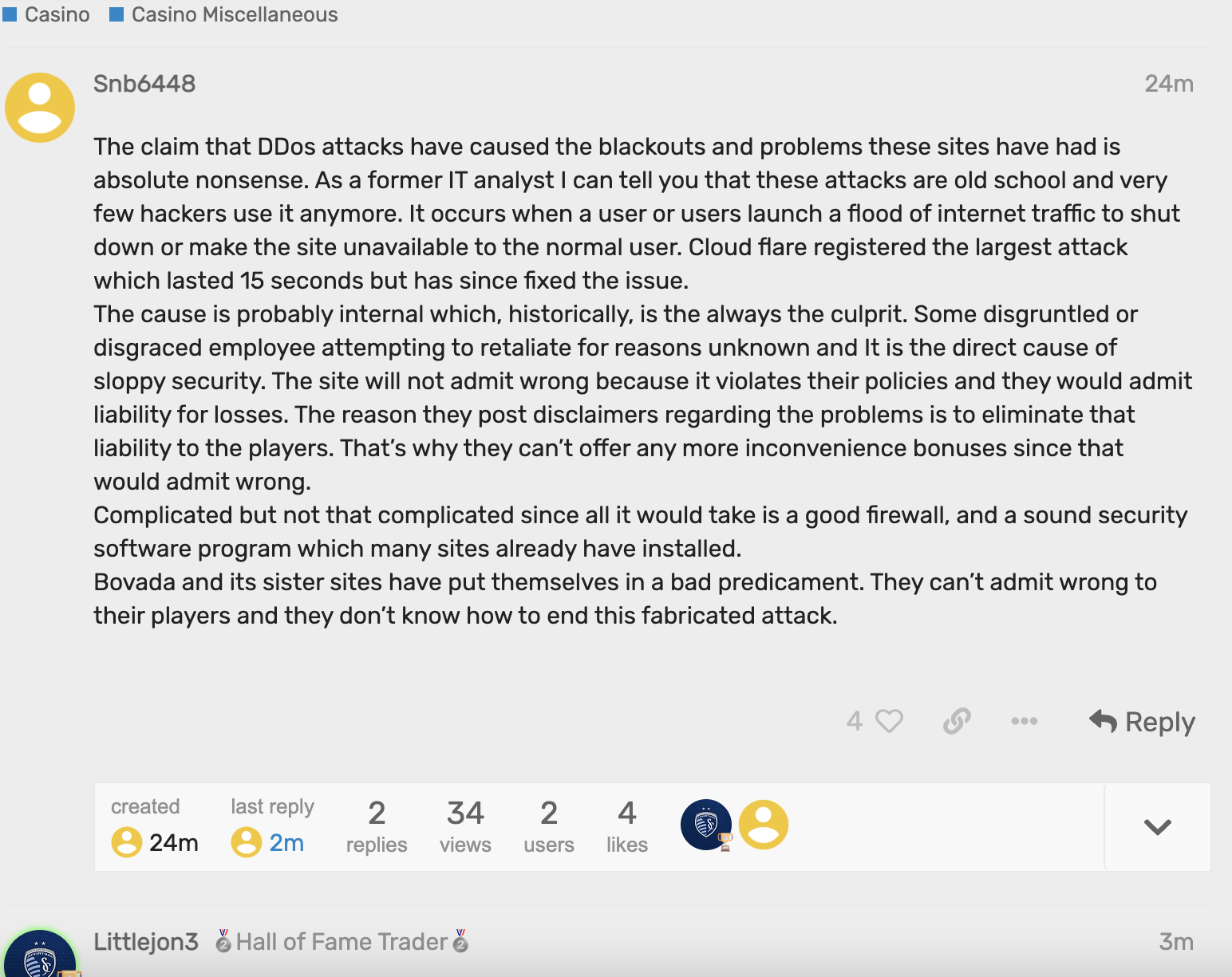Open more actions ellipsis menu
The image size is (1232, 977).
[1024, 721]
